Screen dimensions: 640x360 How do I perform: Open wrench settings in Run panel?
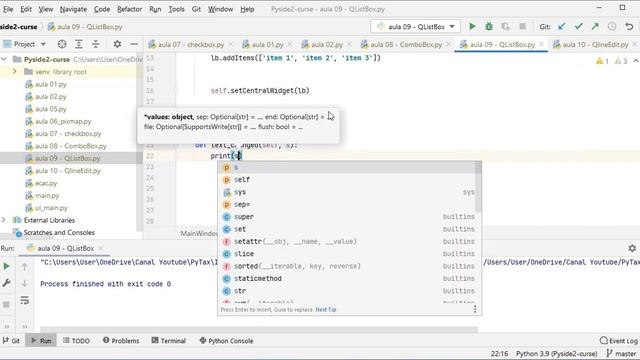coord(6,282)
